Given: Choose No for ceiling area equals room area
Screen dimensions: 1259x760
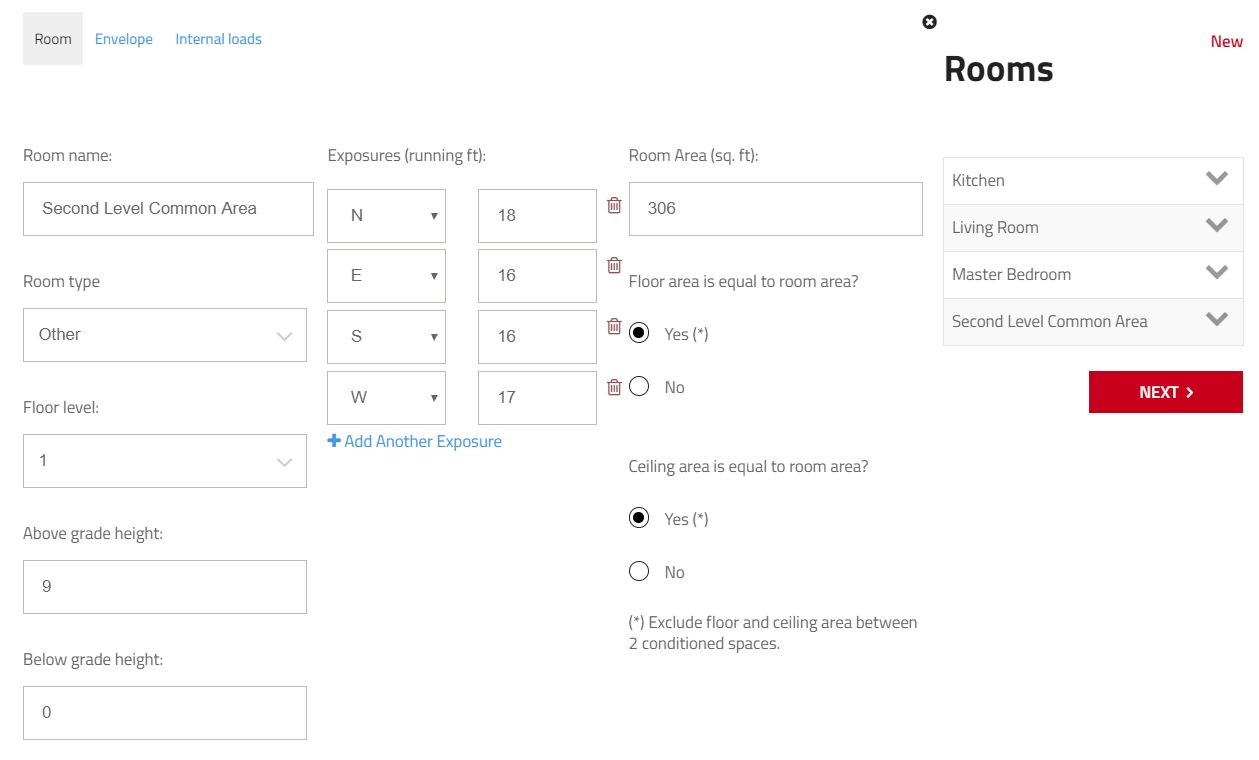Looking at the screenshot, I should (639, 572).
